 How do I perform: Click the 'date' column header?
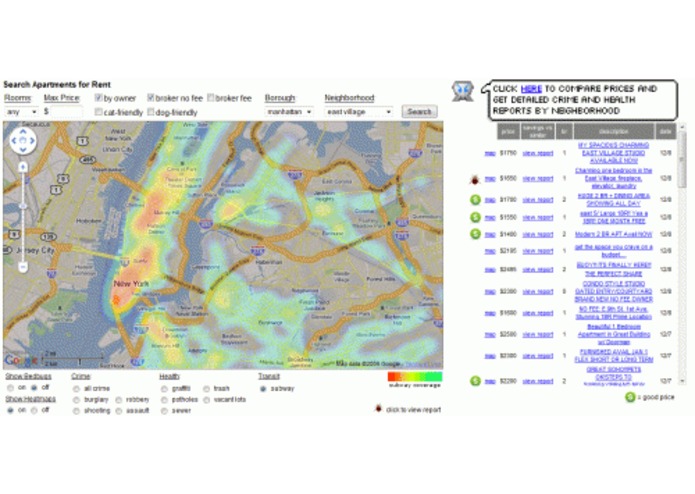click(x=665, y=132)
